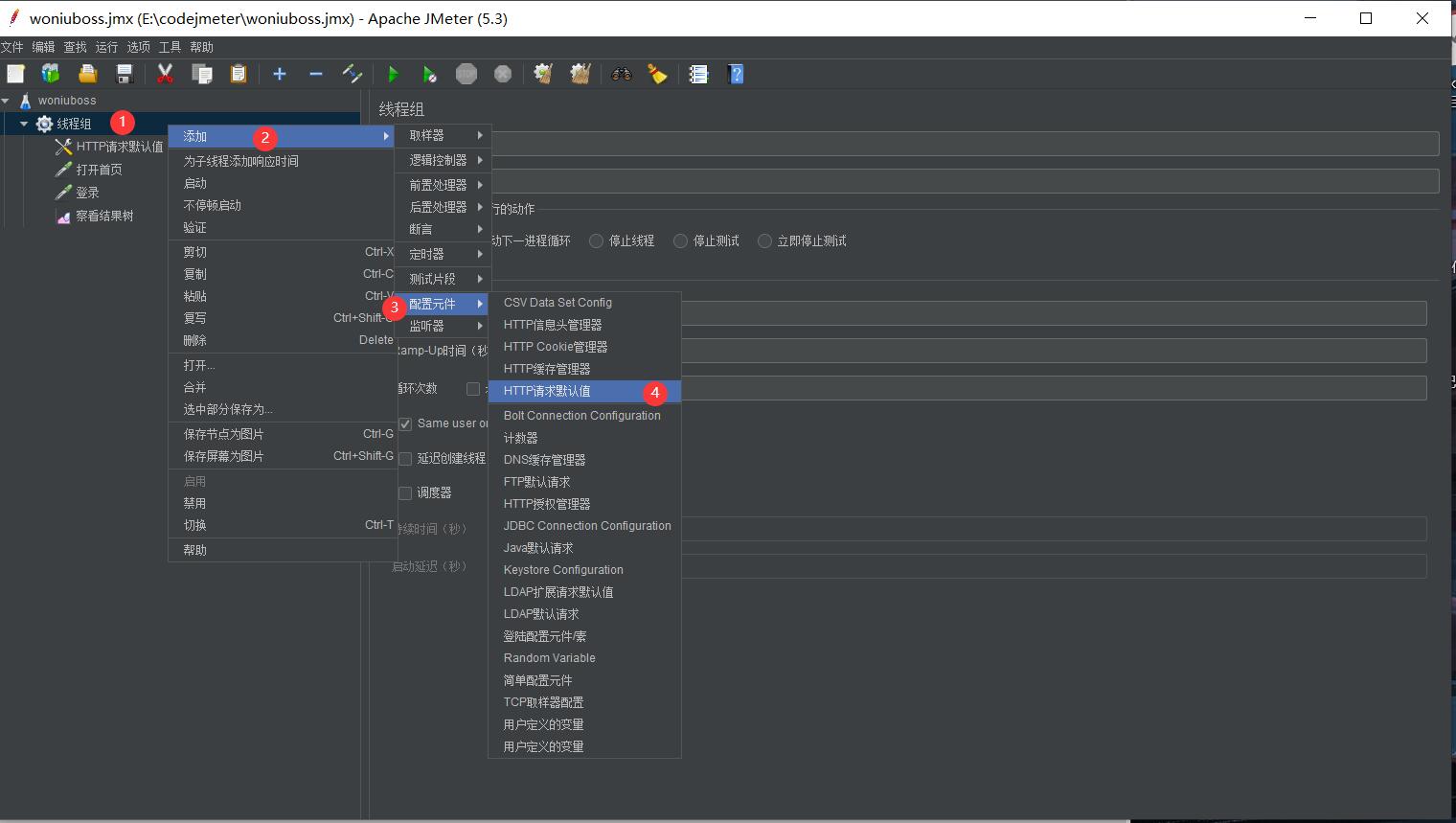Open the 运行 menu
This screenshot has height=823, width=1456.
pyautogui.click(x=107, y=47)
